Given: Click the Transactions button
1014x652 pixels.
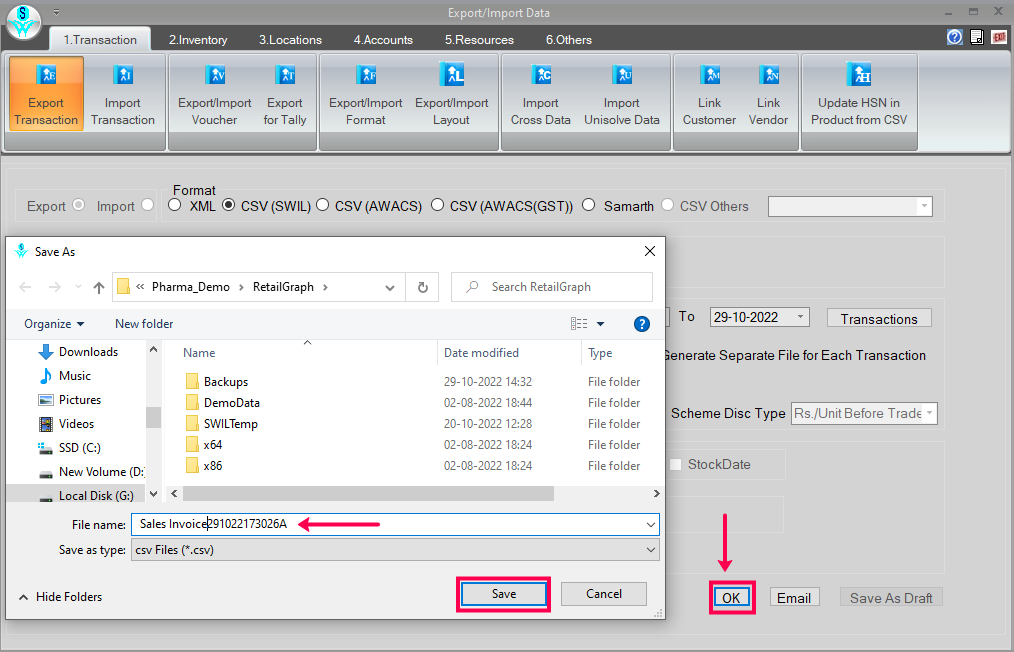Looking at the screenshot, I should pos(879,318).
